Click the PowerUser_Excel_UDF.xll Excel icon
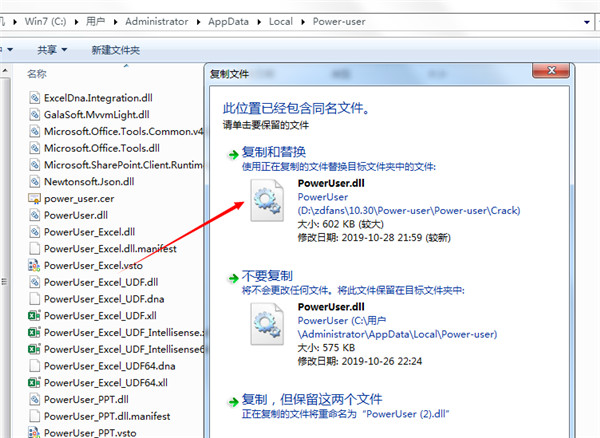Screen dimensions: 600x438 pyautogui.click(x=34, y=316)
